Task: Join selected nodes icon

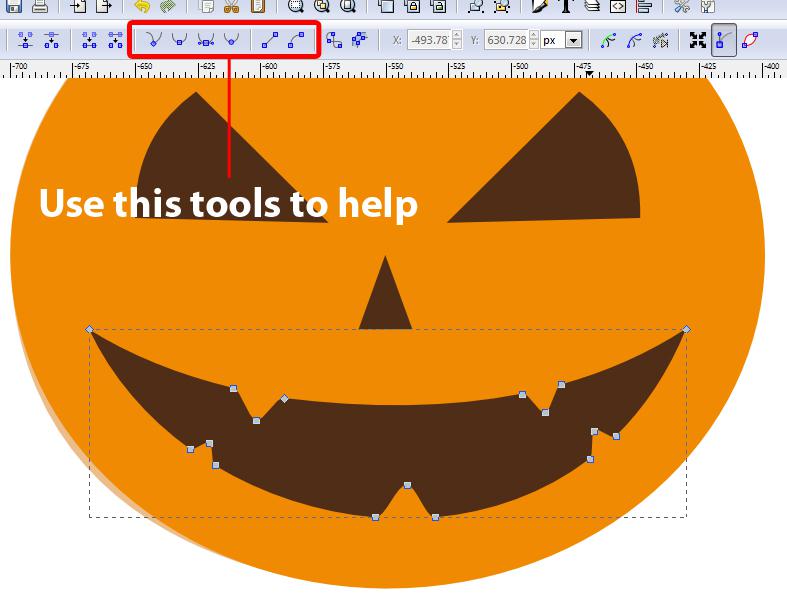Action: [90, 41]
